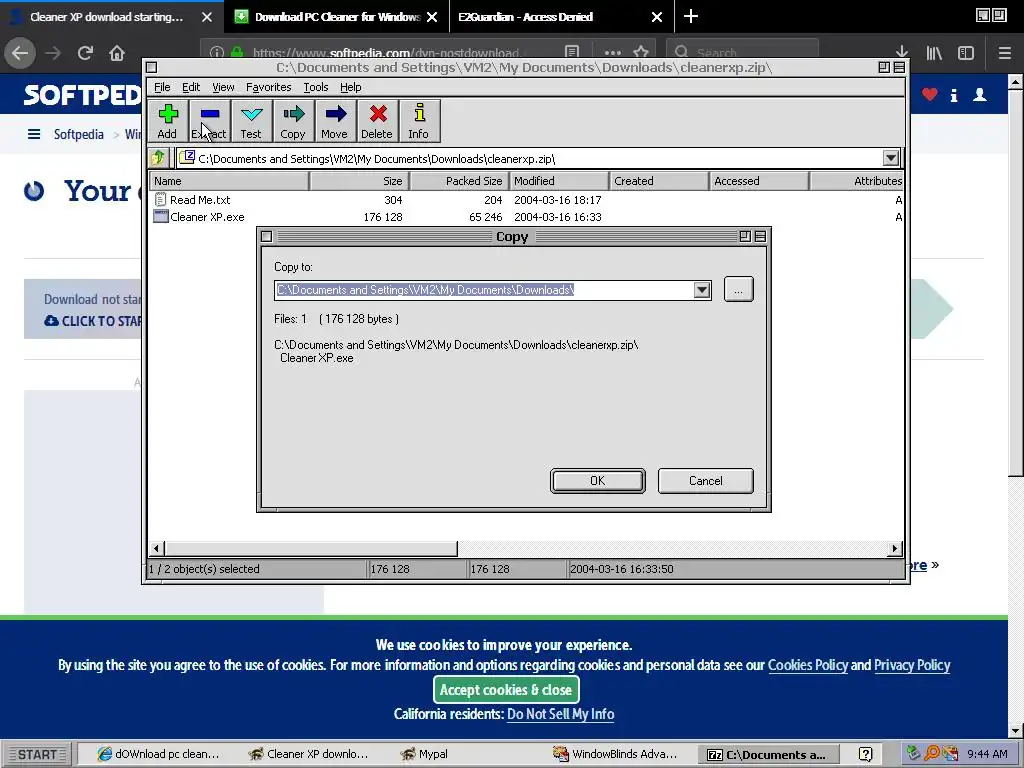Image resolution: width=1024 pixels, height=768 pixels.
Task: Click the Softpedia info icon
Action: coord(954,95)
